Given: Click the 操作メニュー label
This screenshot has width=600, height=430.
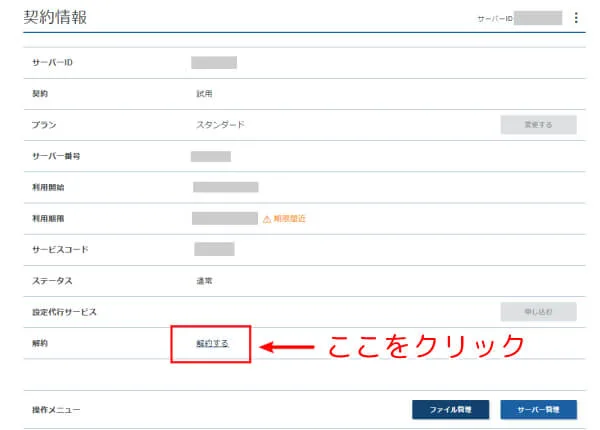Looking at the screenshot, I should [x=56, y=410].
